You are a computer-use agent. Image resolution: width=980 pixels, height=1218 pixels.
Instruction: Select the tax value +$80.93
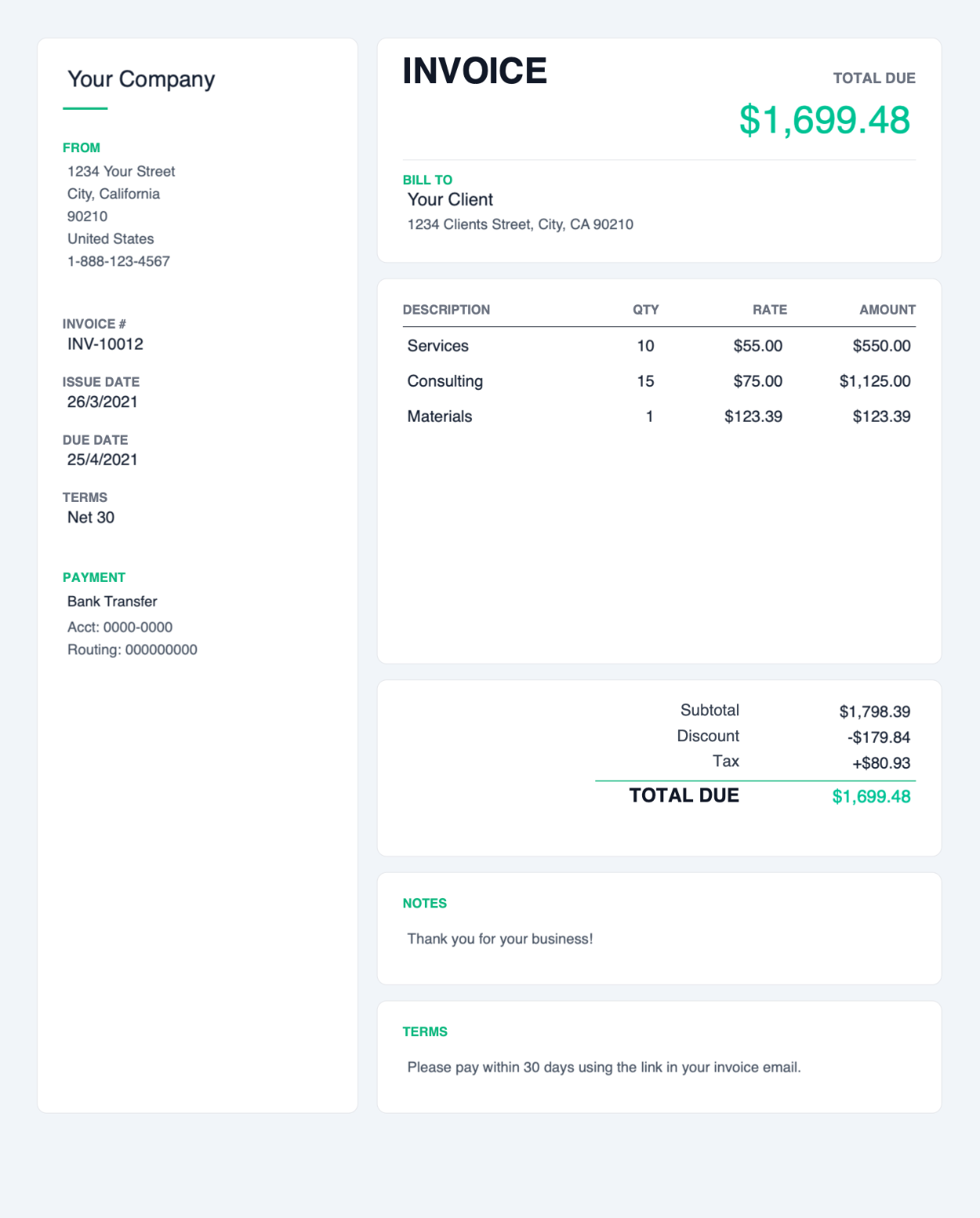pyautogui.click(x=881, y=763)
